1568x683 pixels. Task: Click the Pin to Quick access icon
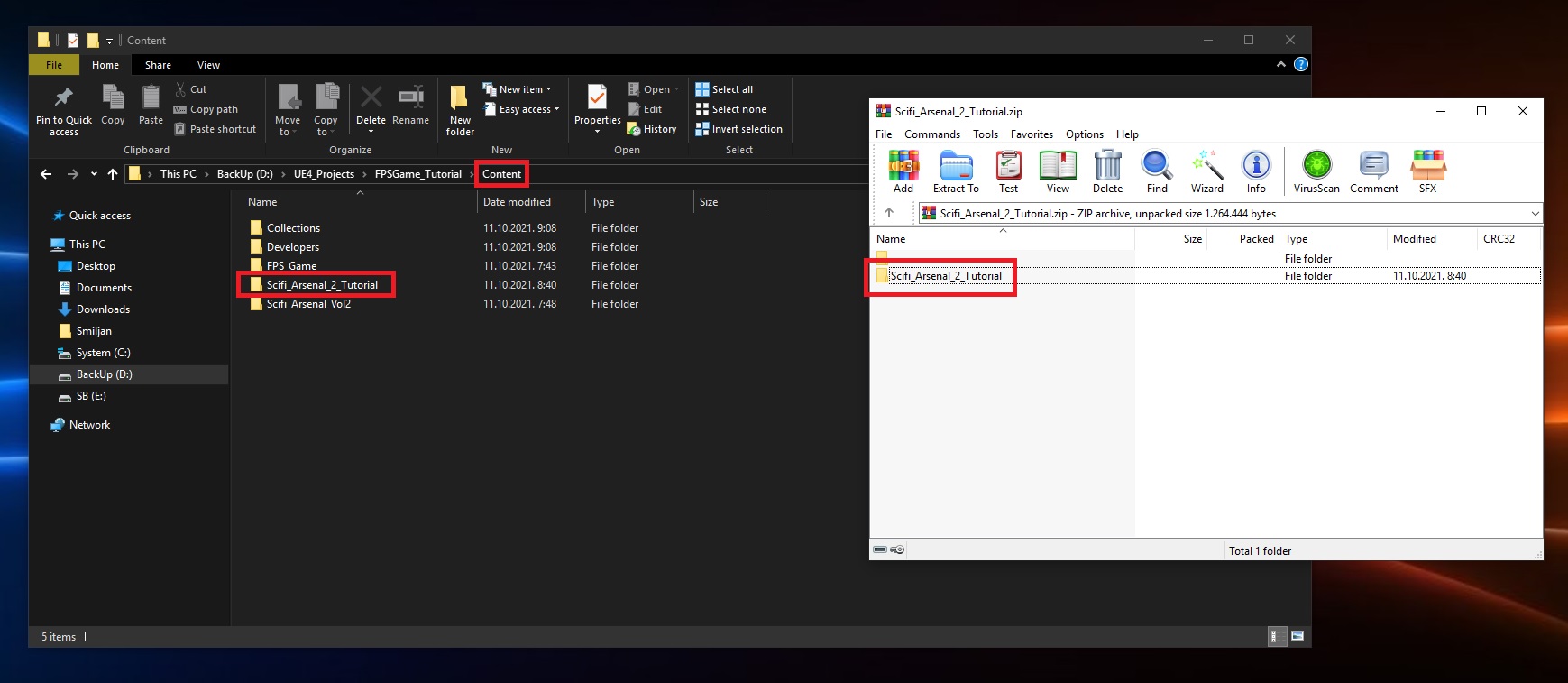click(63, 110)
